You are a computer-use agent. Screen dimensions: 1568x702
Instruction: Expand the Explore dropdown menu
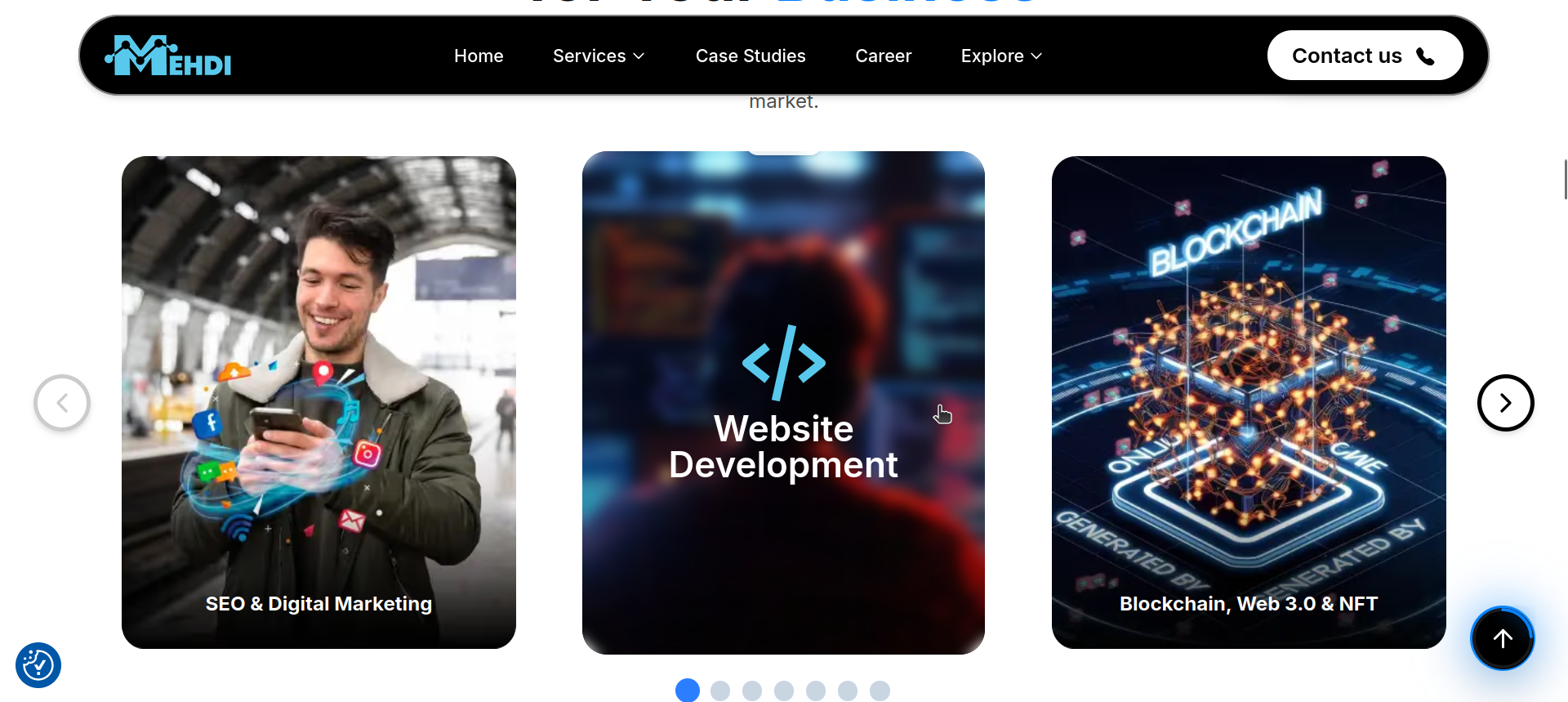pos(1001,56)
